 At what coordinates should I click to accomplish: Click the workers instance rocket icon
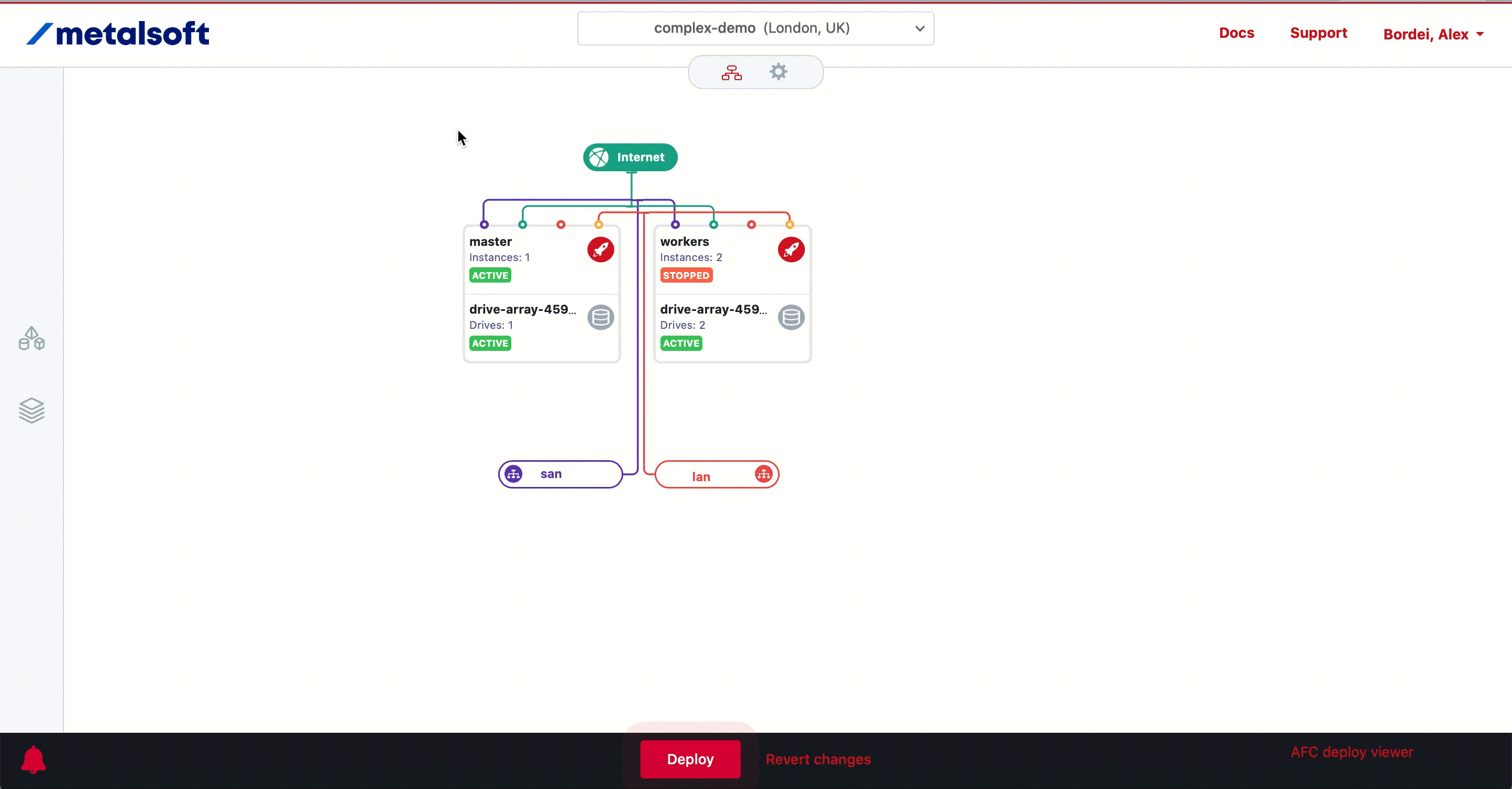tap(791, 250)
